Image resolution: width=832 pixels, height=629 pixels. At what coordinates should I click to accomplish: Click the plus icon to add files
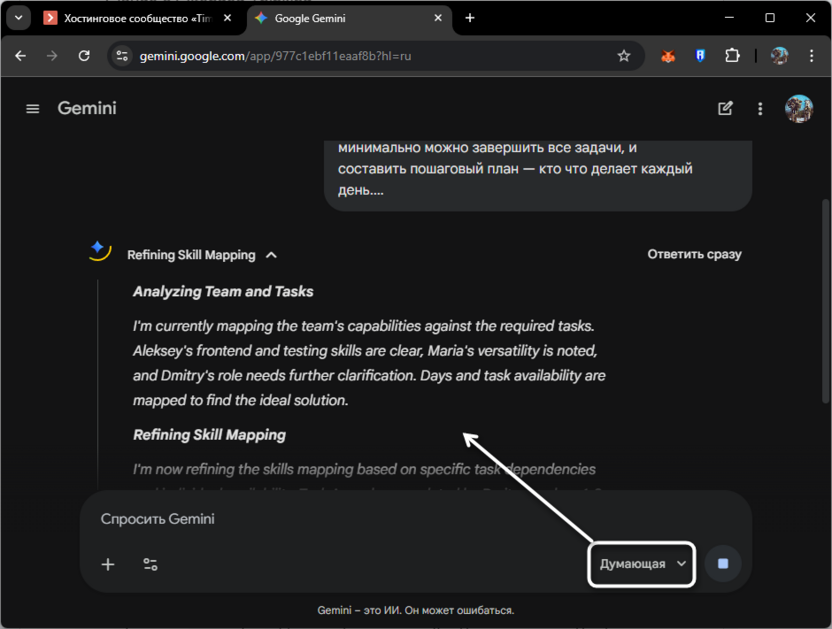pyautogui.click(x=108, y=564)
